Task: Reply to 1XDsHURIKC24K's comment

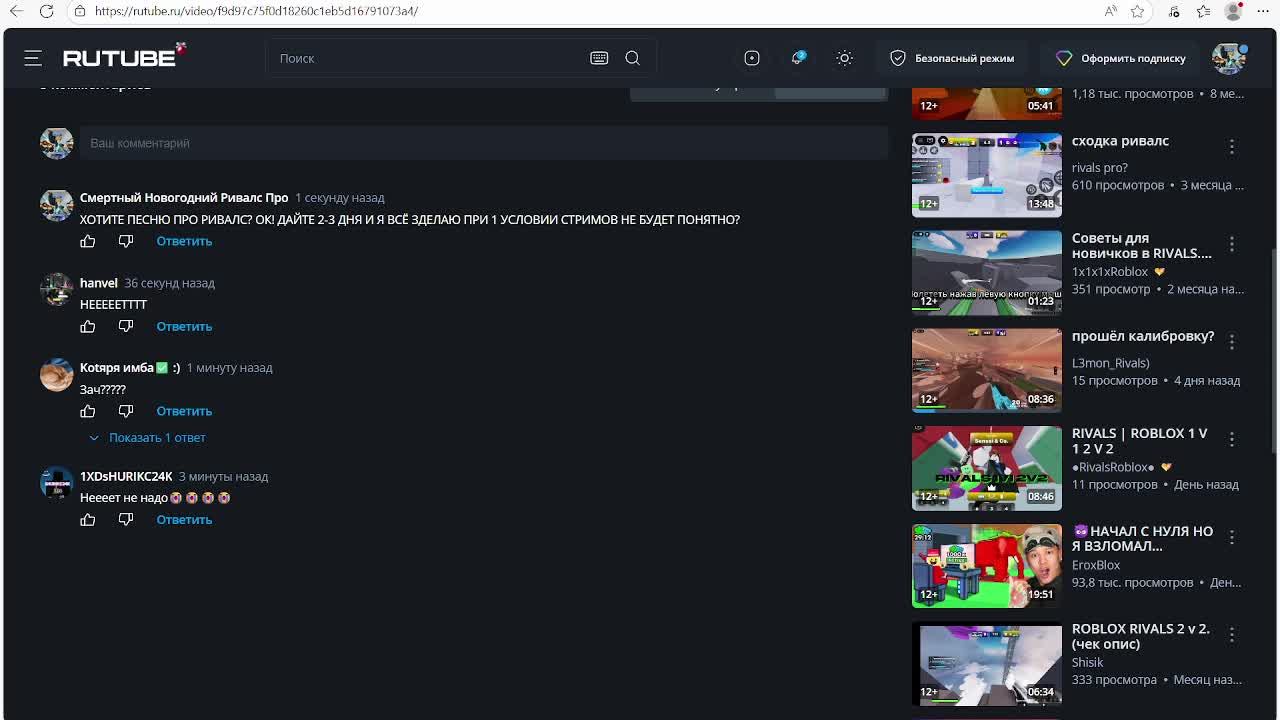Action: pyautogui.click(x=184, y=520)
